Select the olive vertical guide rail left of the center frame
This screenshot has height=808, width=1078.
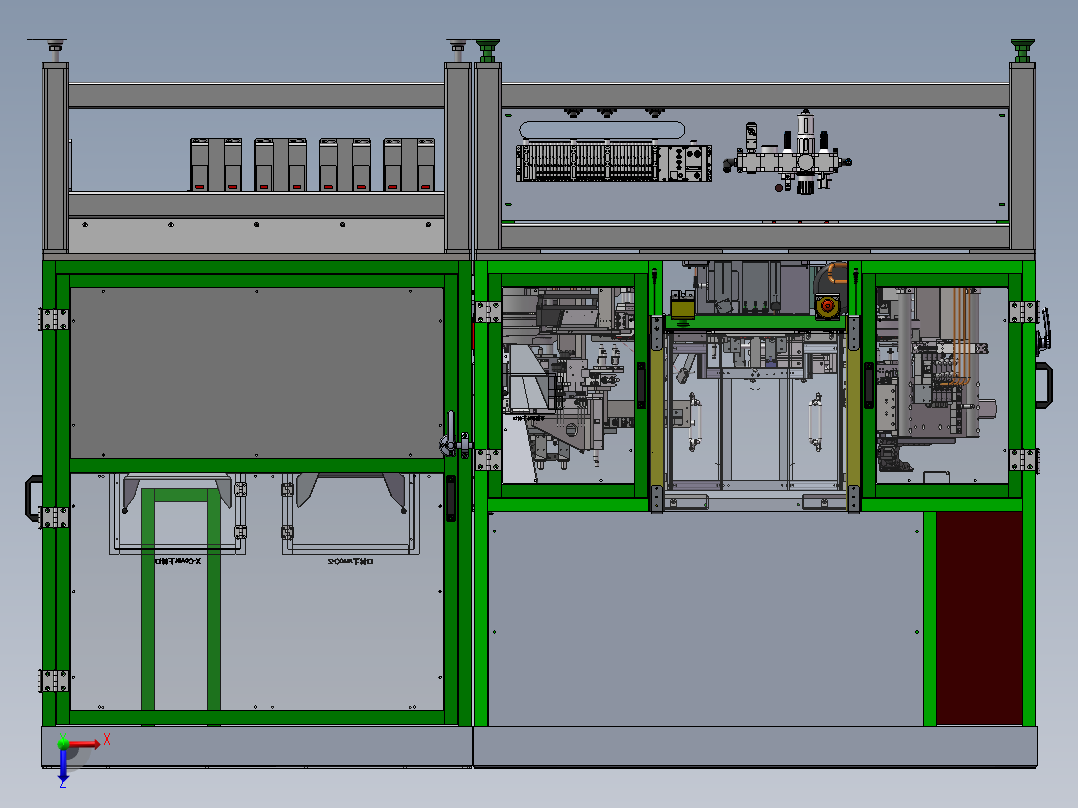coord(657,416)
